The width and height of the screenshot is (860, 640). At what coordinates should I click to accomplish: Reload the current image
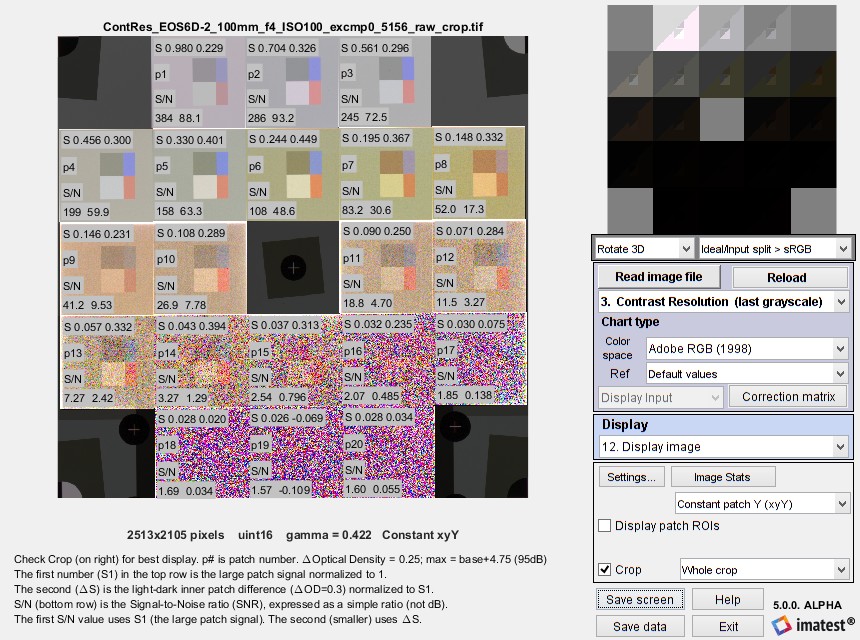(x=789, y=277)
